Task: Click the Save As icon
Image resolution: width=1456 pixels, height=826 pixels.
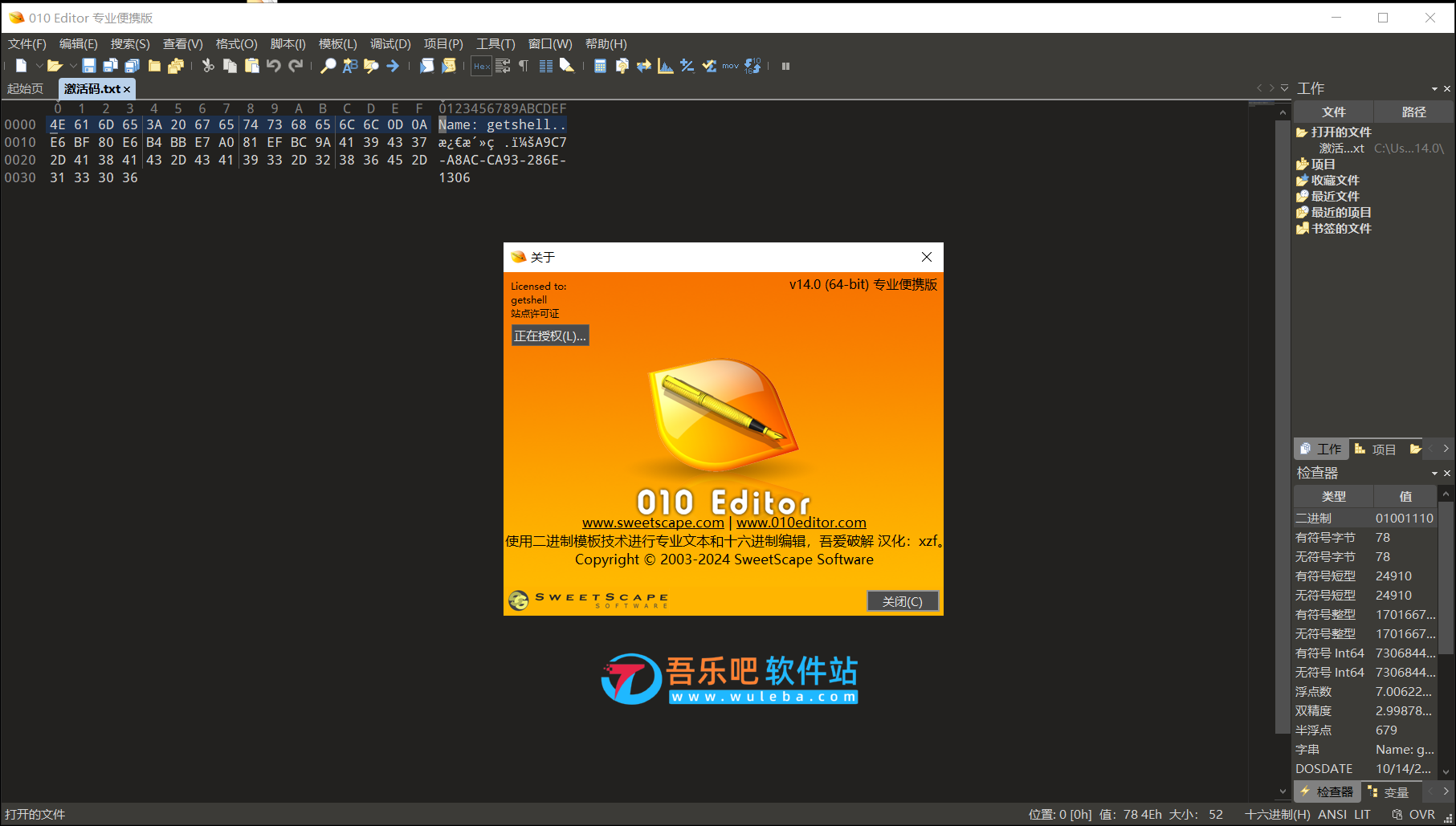Action: point(111,66)
